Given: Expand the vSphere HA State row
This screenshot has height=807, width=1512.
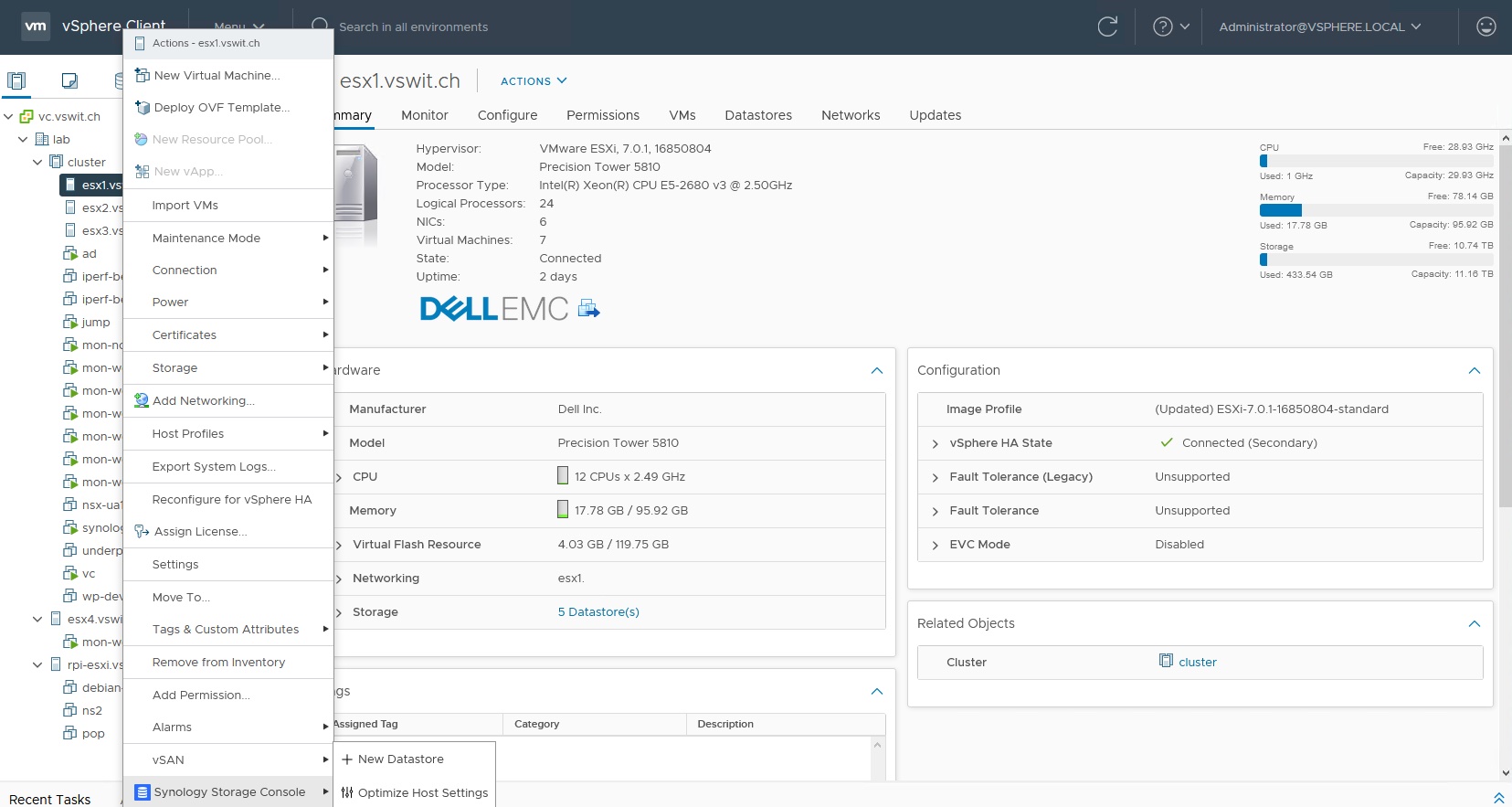Looking at the screenshot, I should [935, 443].
